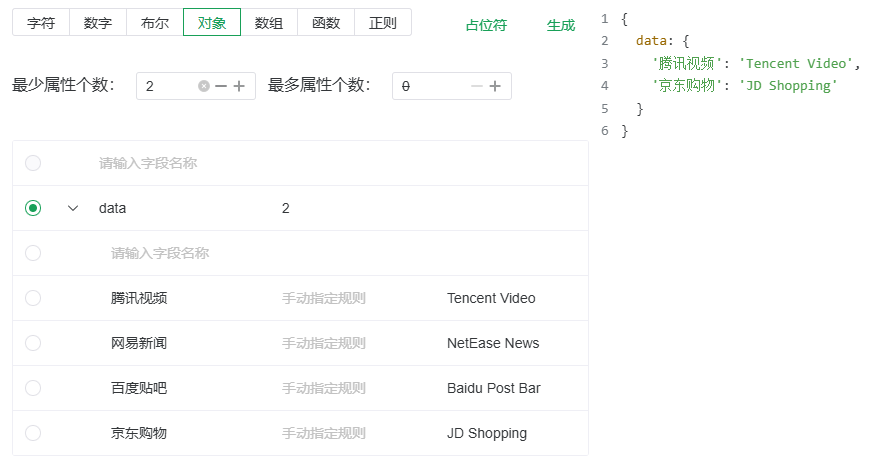Click the nested 请输入字段名称 input
Viewport: 873px width, 465px height.
point(160,253)
